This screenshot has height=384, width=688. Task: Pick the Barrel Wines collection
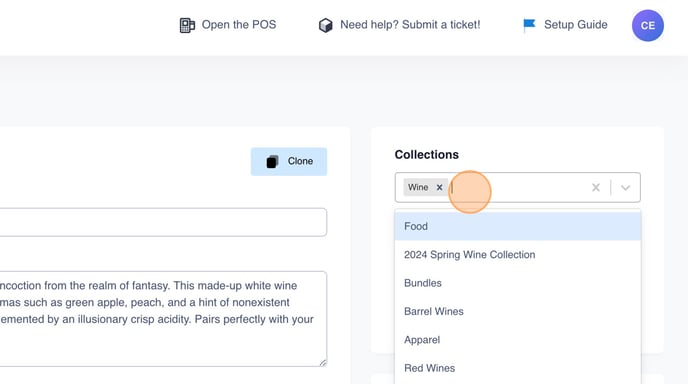pyautogui.click(x=518, y=312)
